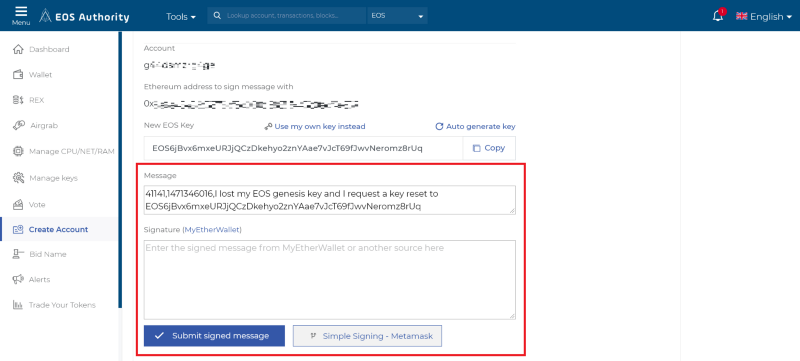Open the MyEtherWallet link

coord(212,230)
